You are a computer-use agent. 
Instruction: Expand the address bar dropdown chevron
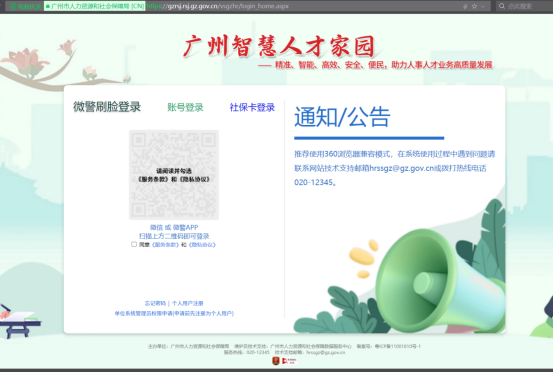point(483,6)
